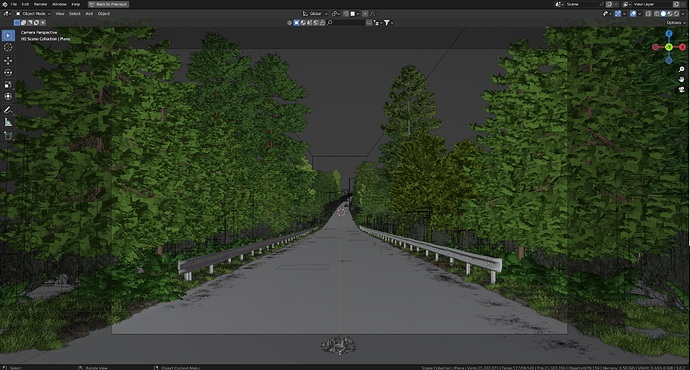
Task: Open the editor type dropdown
Action: tap(7, 14)
